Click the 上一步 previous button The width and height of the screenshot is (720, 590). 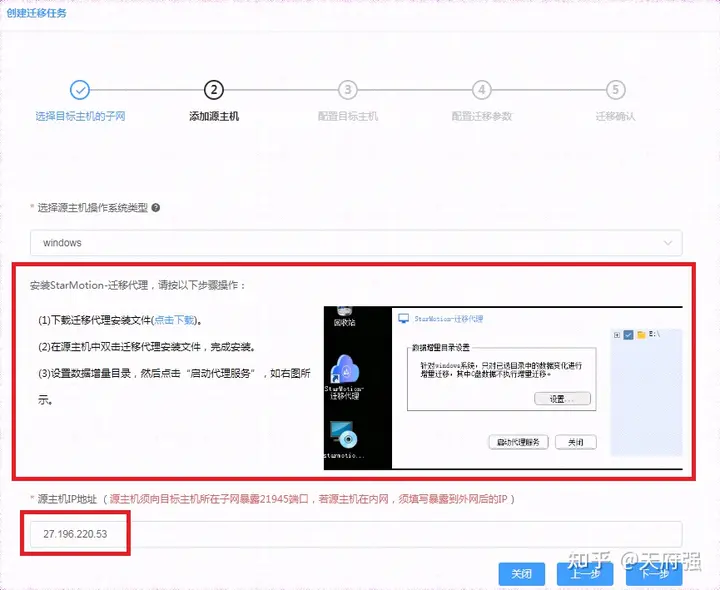click(x=585, y=574)
